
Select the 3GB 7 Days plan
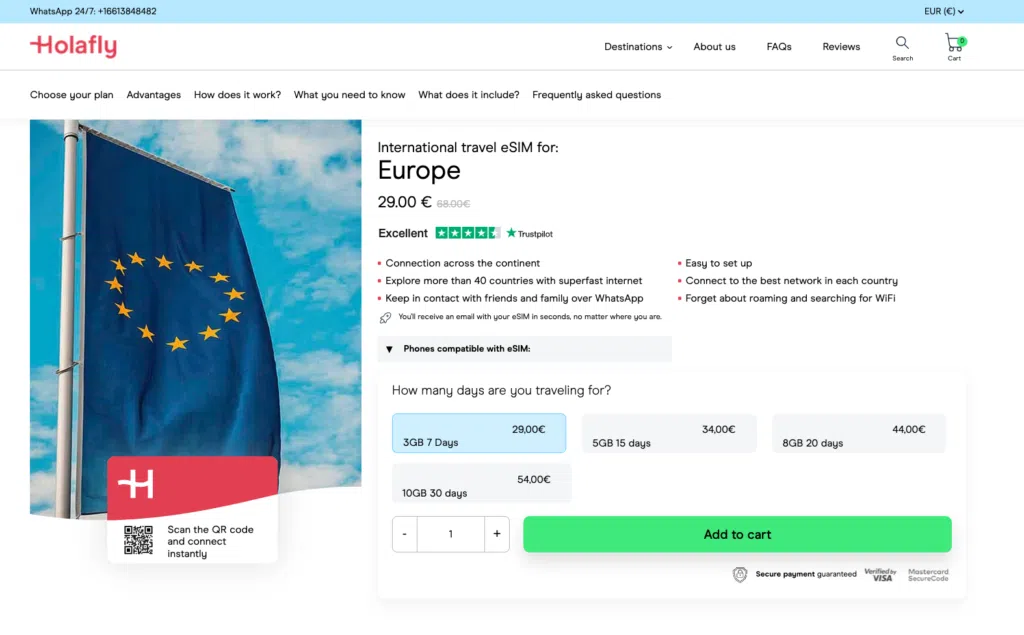click(479, 434)
